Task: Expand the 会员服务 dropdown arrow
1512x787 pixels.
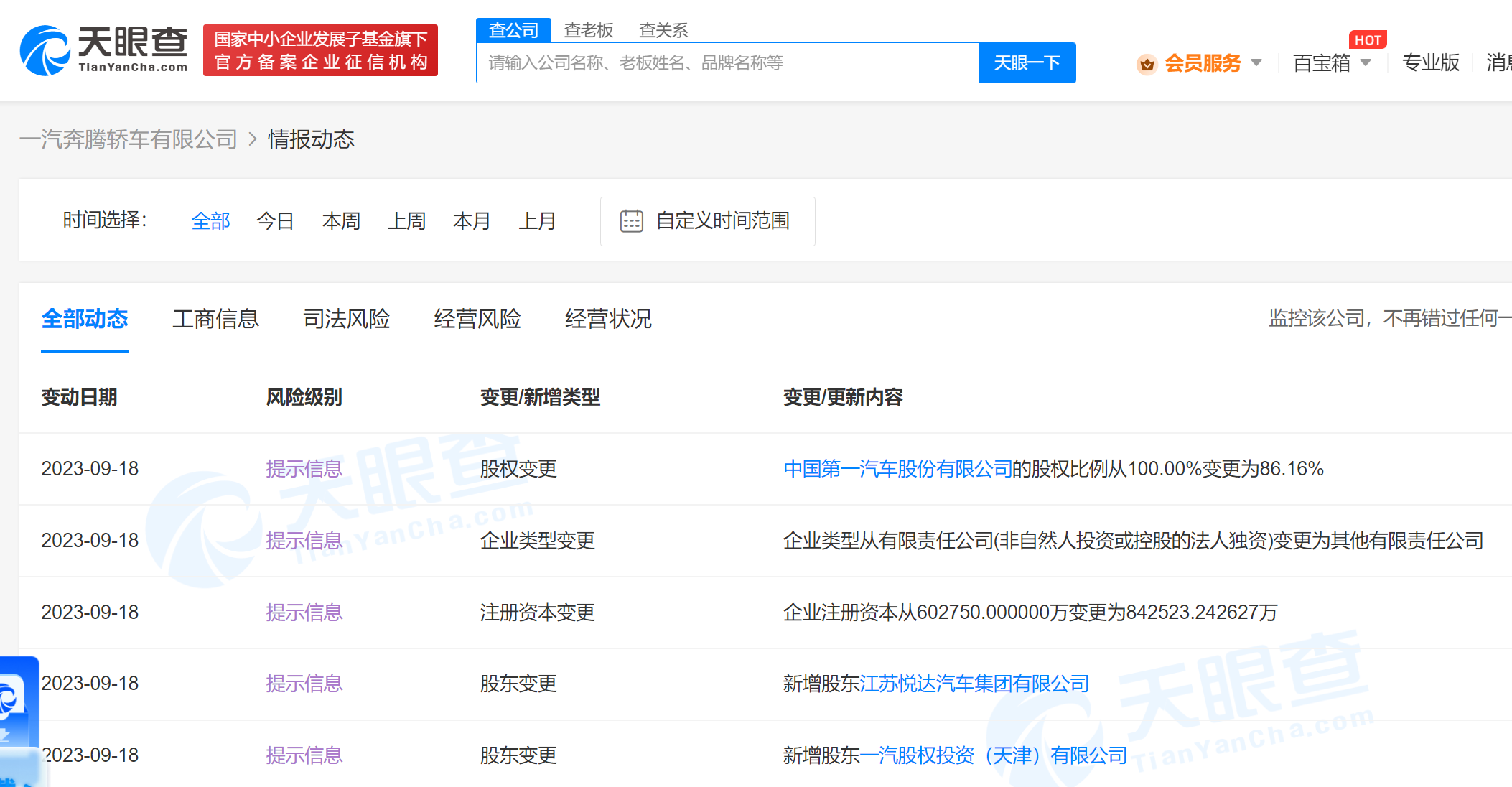Action: point(1256,62)
